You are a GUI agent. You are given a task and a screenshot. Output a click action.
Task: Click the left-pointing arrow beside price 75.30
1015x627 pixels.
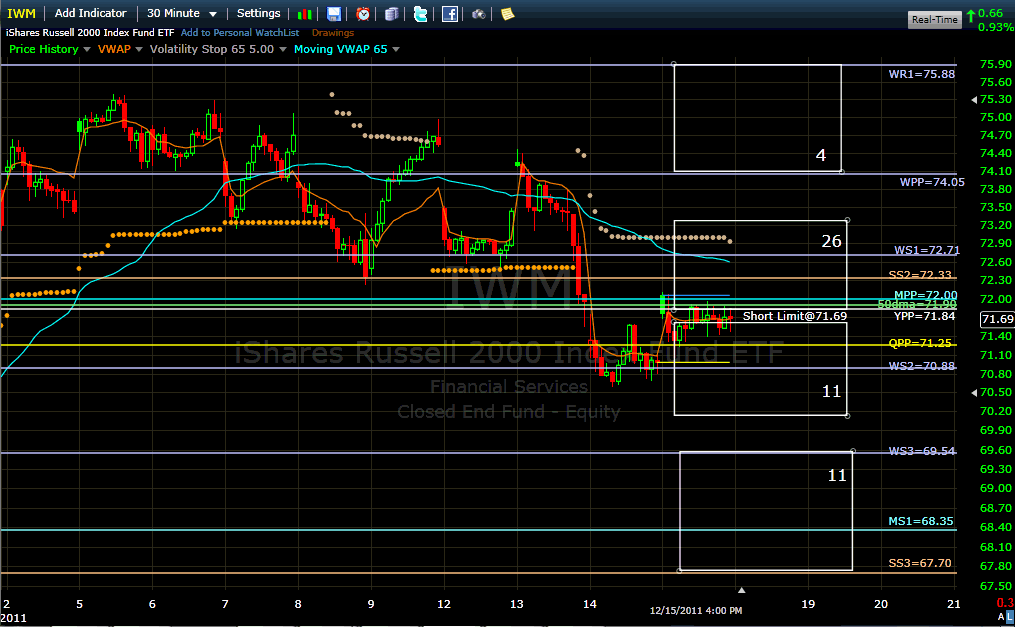[x=974, y=100]
